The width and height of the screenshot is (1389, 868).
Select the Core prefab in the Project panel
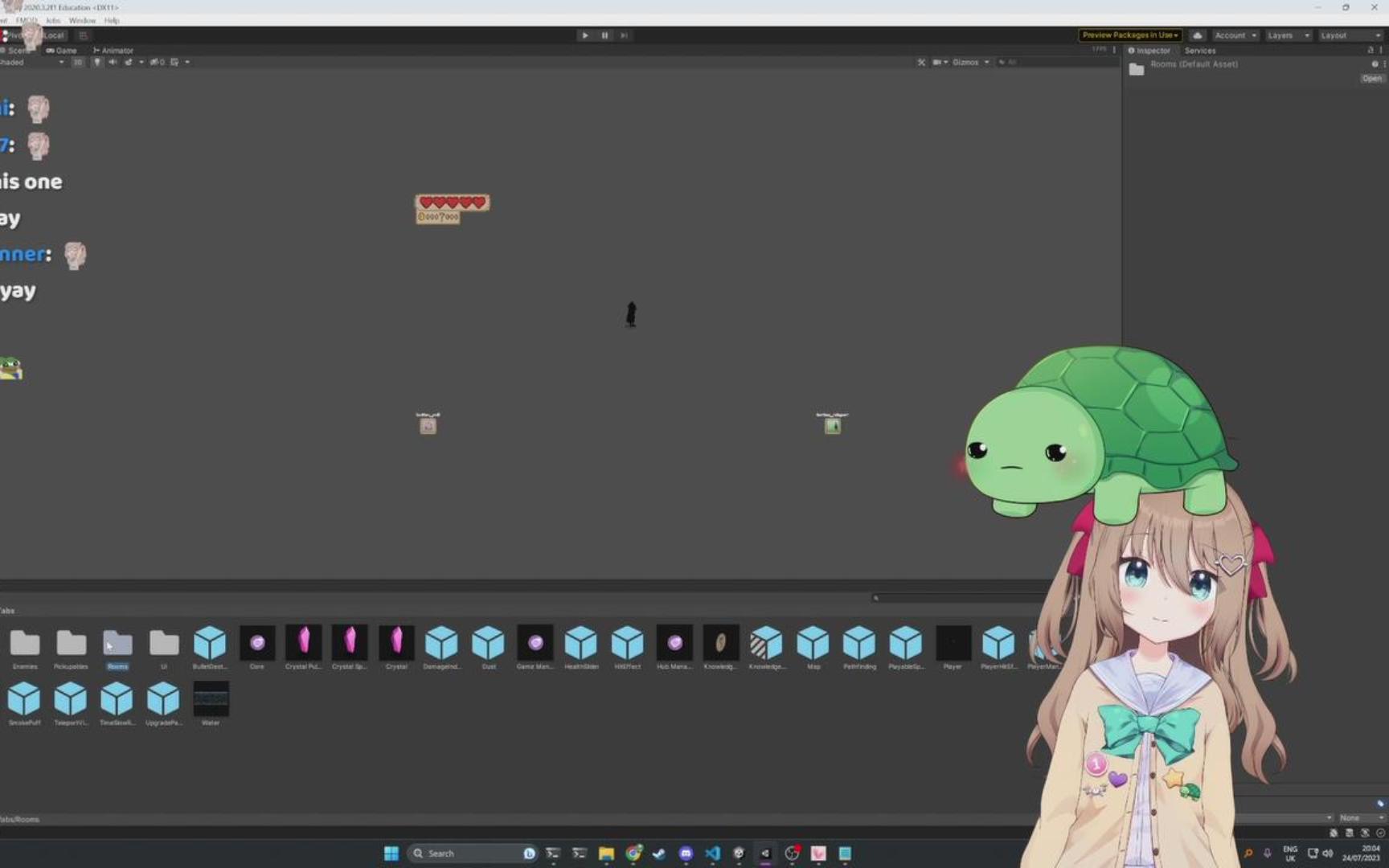click(x=257, y=643)
